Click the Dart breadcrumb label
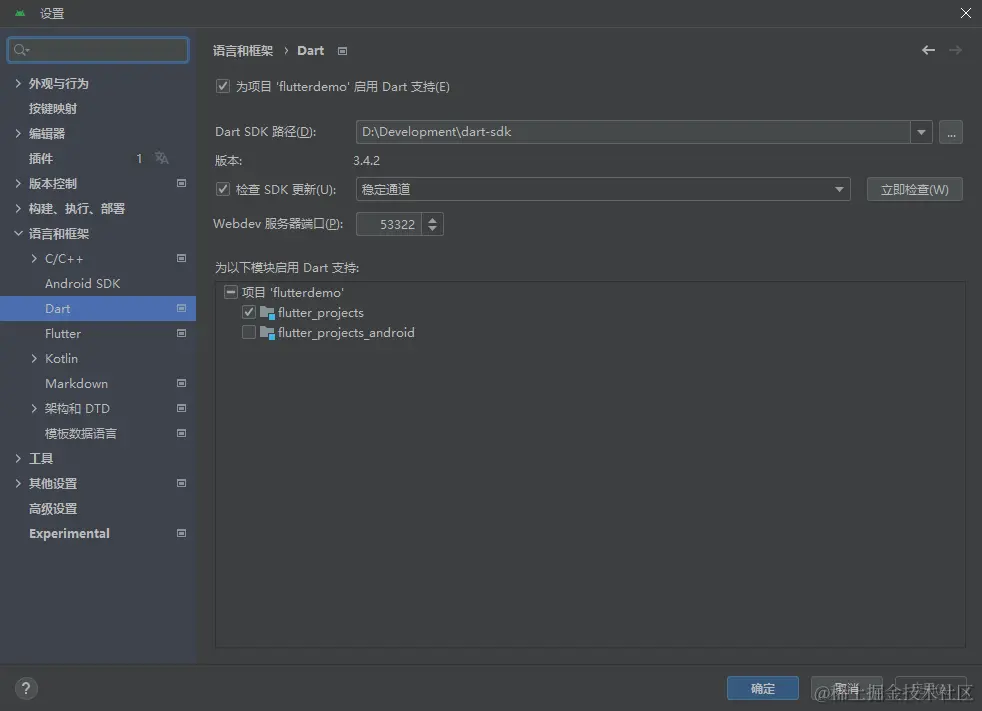The height and width of the screenshot is (711, 982). click(311, 51)
